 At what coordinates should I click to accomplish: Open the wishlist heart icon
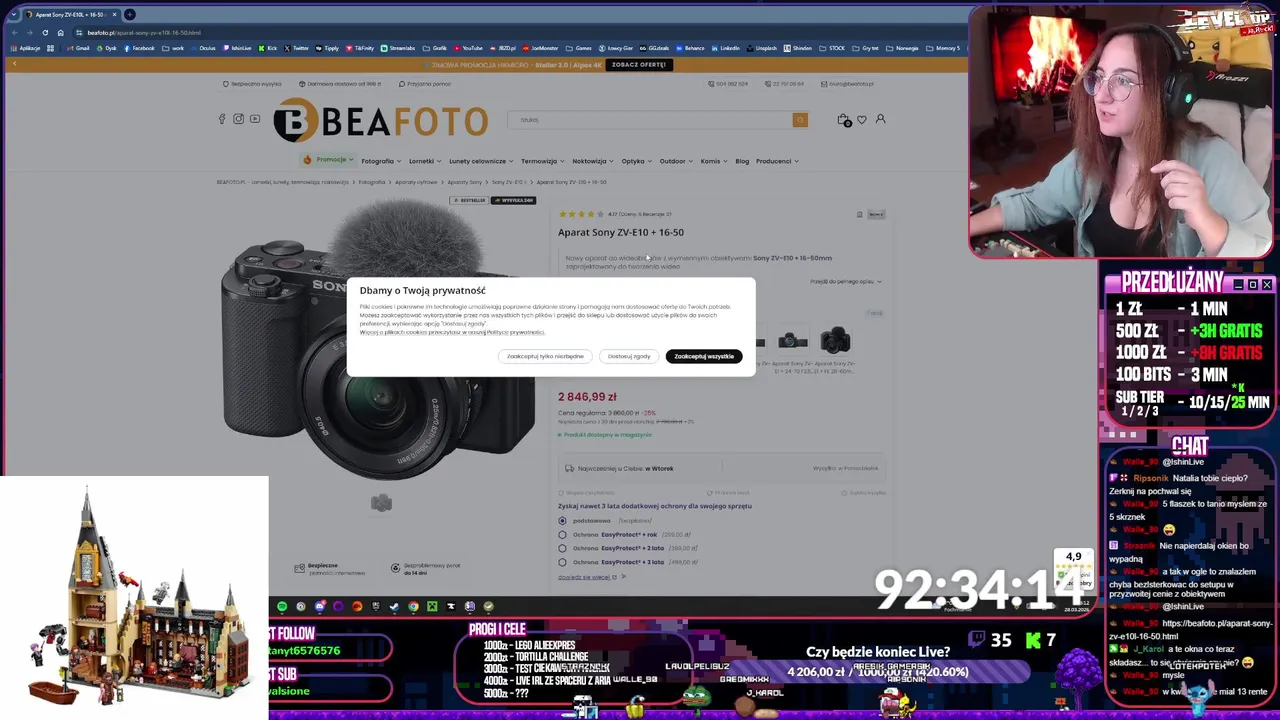tap(862, 120)
